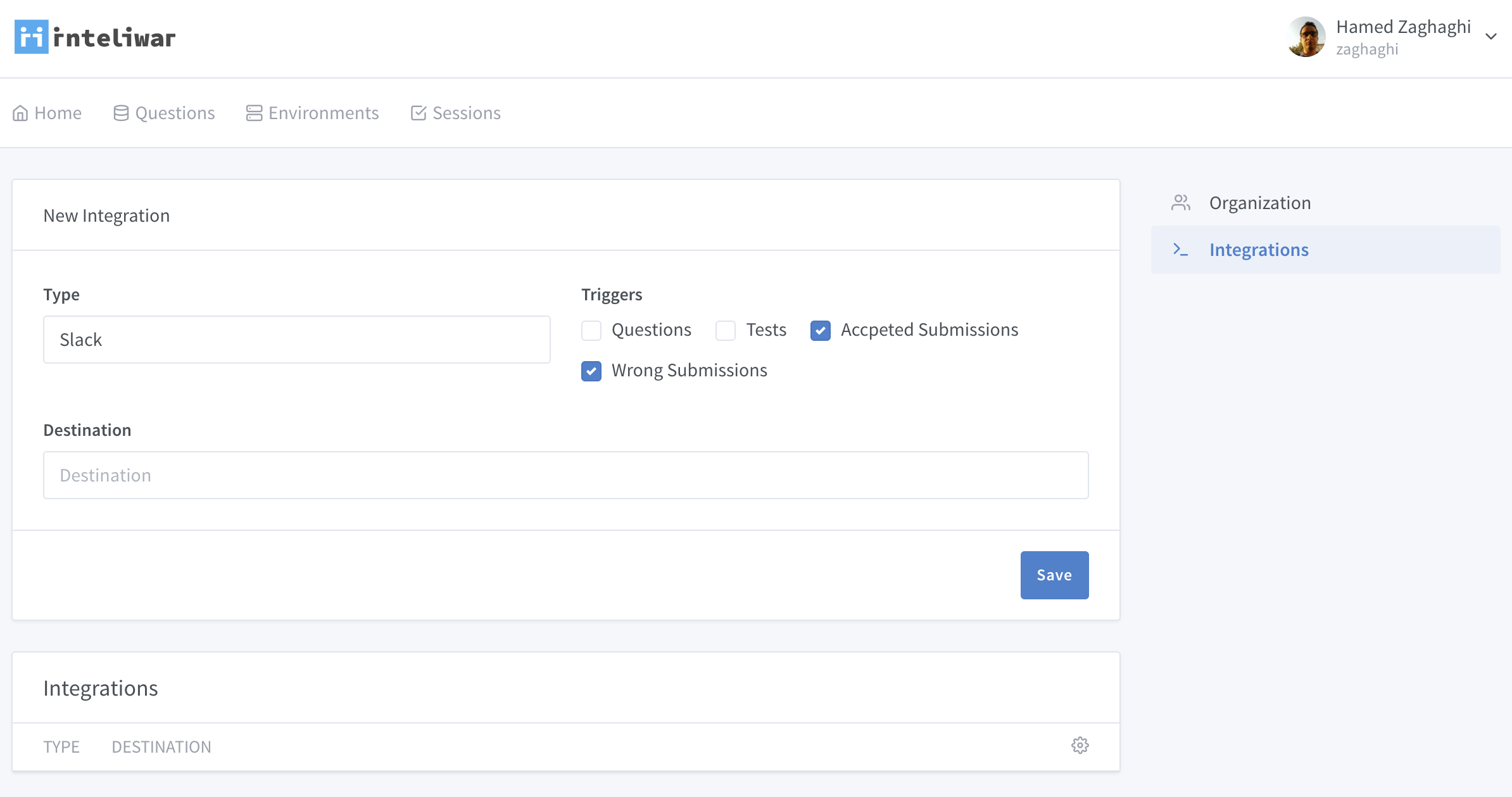Screen dimensions: 1512x797
Task: Click the Questions database icon
Action: coord(121,113)
